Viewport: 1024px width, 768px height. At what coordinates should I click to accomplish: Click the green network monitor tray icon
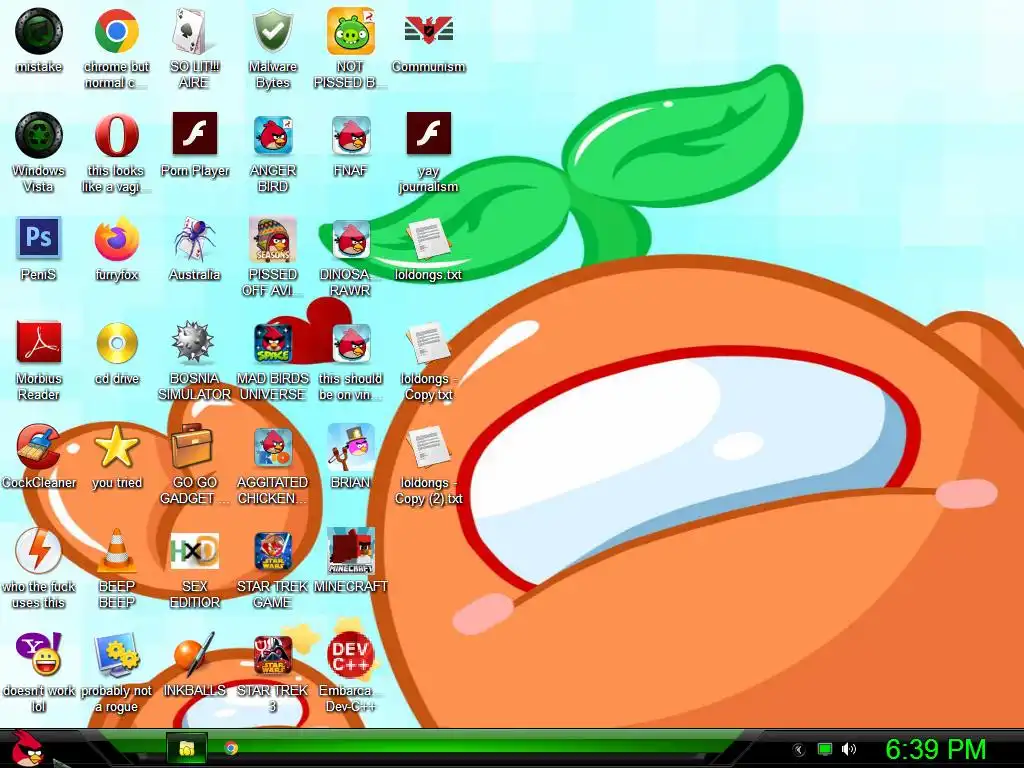(x=825, y=749)
